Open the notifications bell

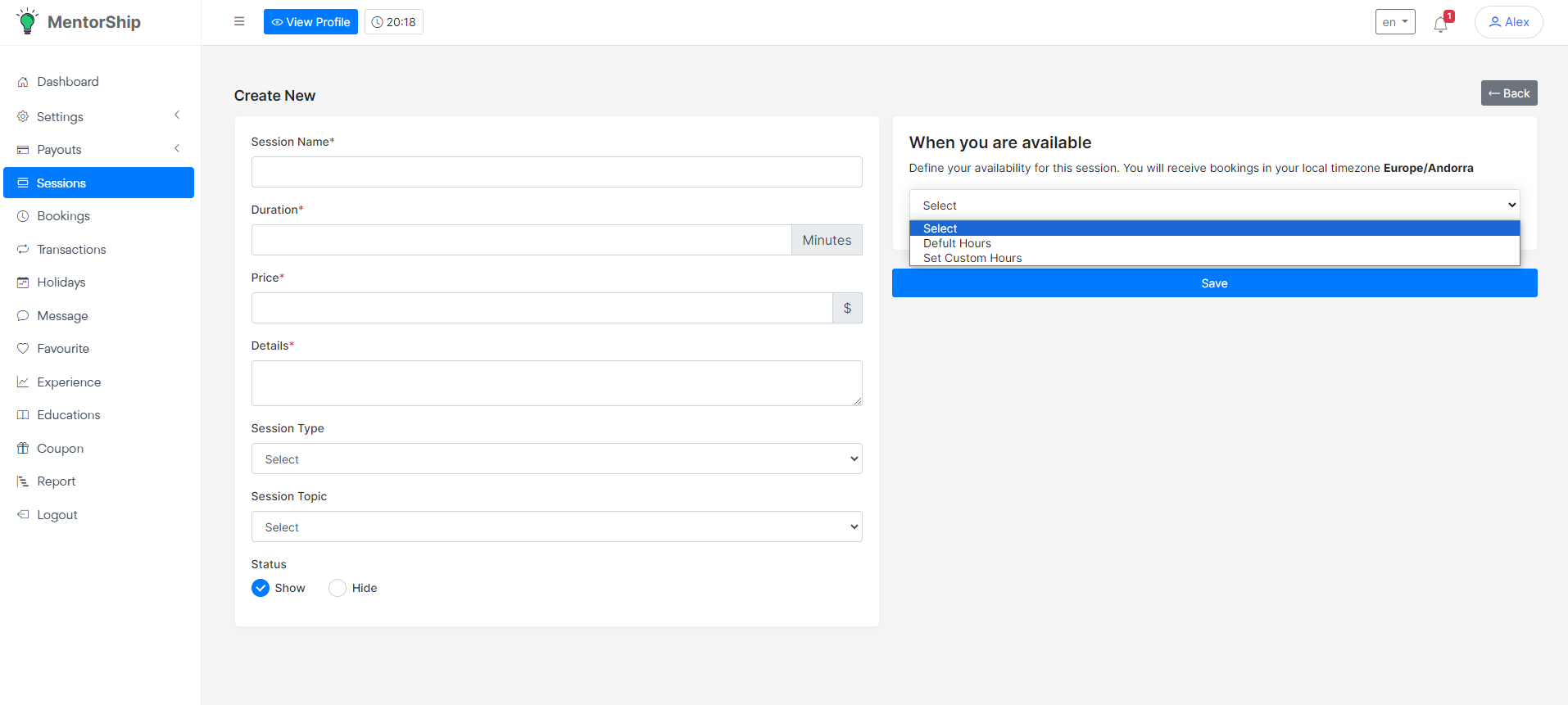point(1440,24)
